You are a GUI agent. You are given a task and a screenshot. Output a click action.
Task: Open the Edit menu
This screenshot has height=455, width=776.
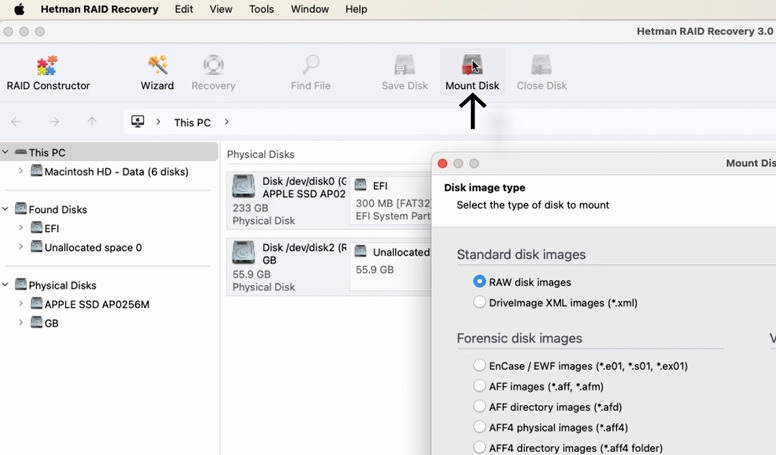(x=184, y=9)
